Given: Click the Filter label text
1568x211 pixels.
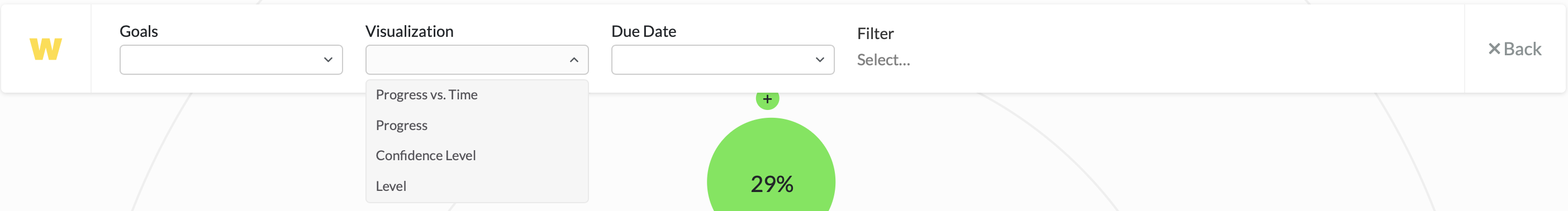Looking at the screenshot, I should click(x=875, y=33).
